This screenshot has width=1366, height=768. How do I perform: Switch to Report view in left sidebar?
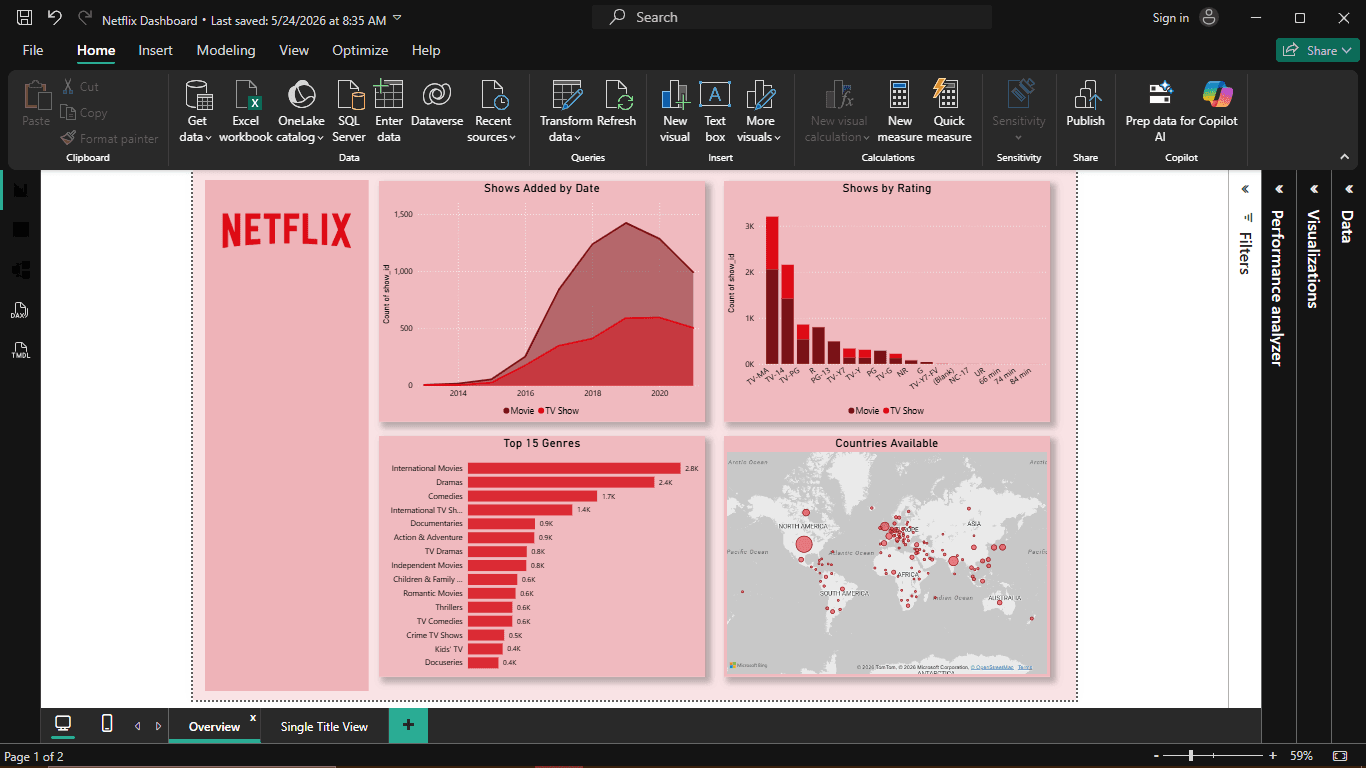[x=21, y=190]
